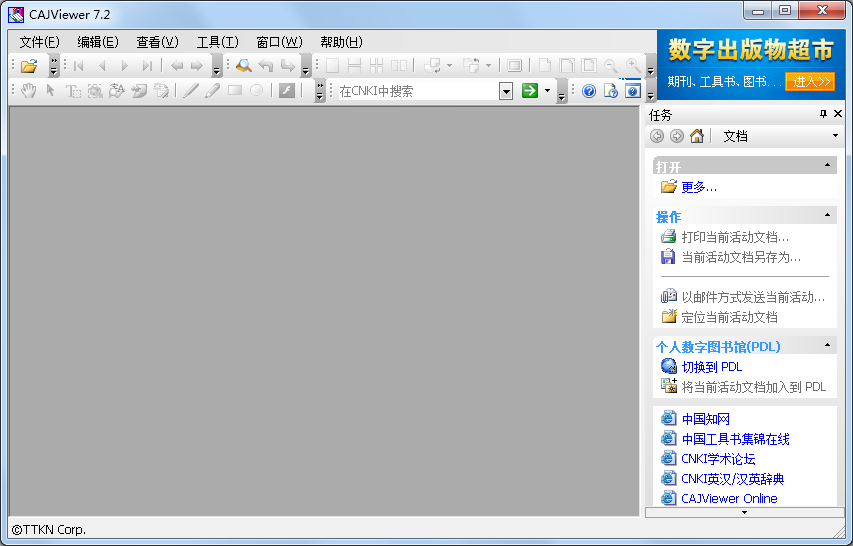Open the 帮助(H) menu
Viewport: 853px width, 546px height.
[x=341, y=42]
